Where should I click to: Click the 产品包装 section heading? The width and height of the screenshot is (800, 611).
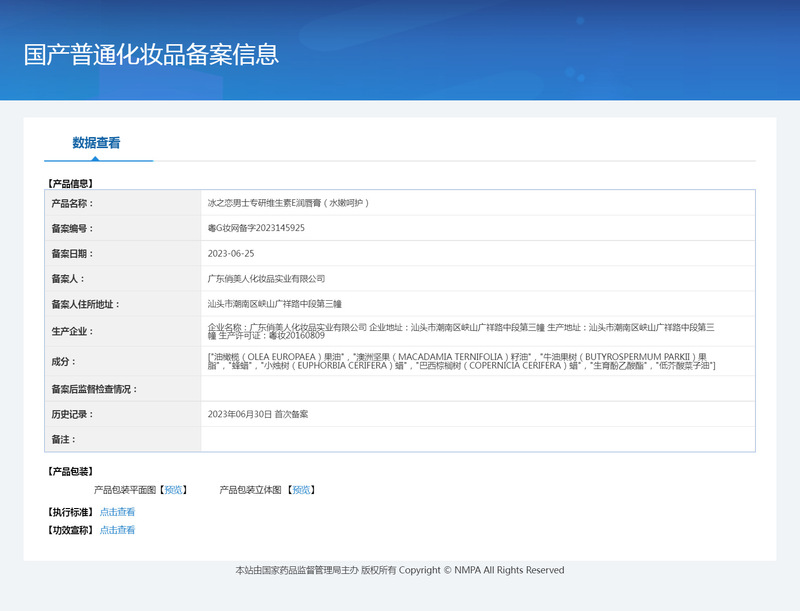(70, 472)
